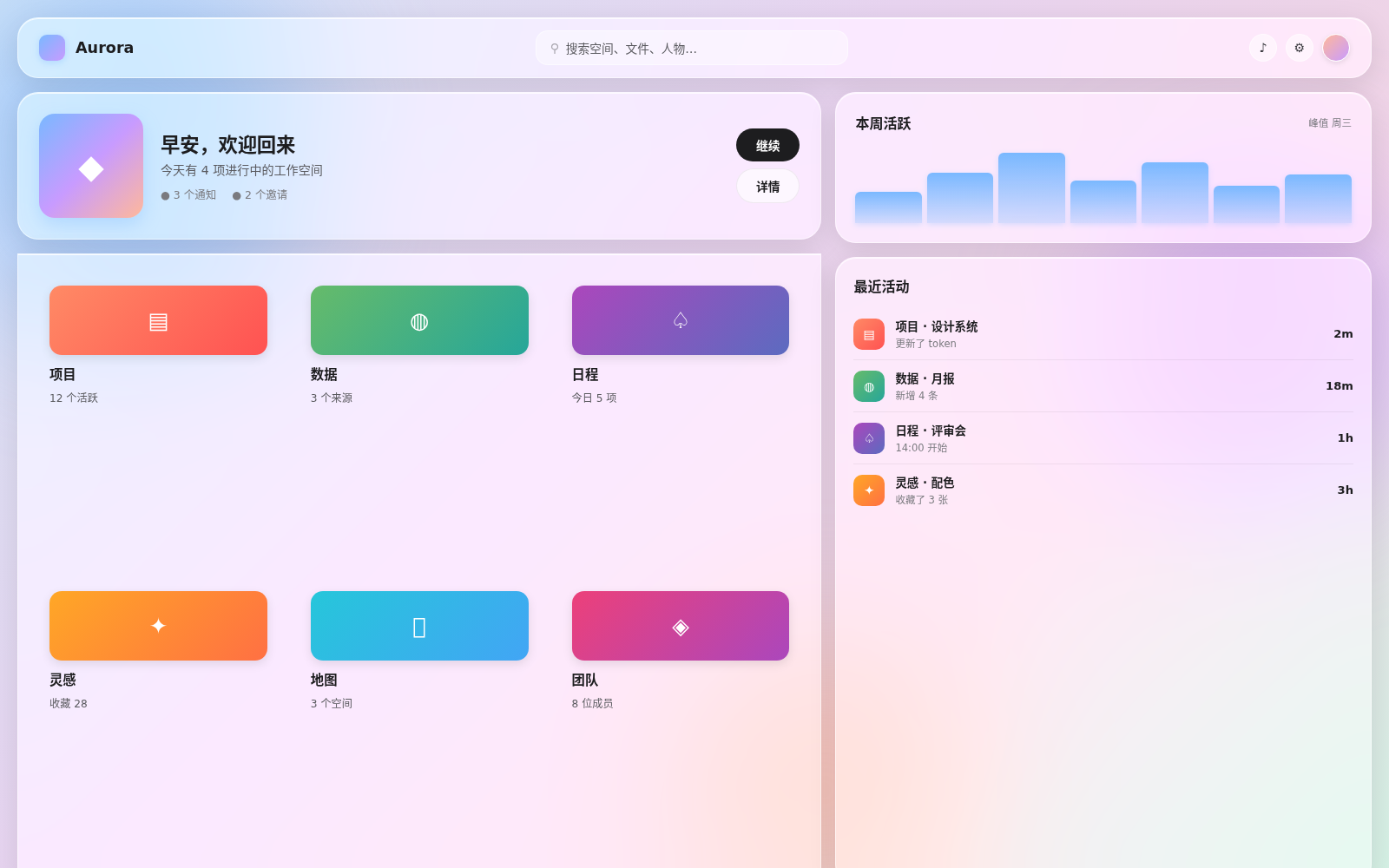Click the 团队 card title
The width and height of the screenshot is (1389, 868).
pyautogui.click(x=585, y=681)
